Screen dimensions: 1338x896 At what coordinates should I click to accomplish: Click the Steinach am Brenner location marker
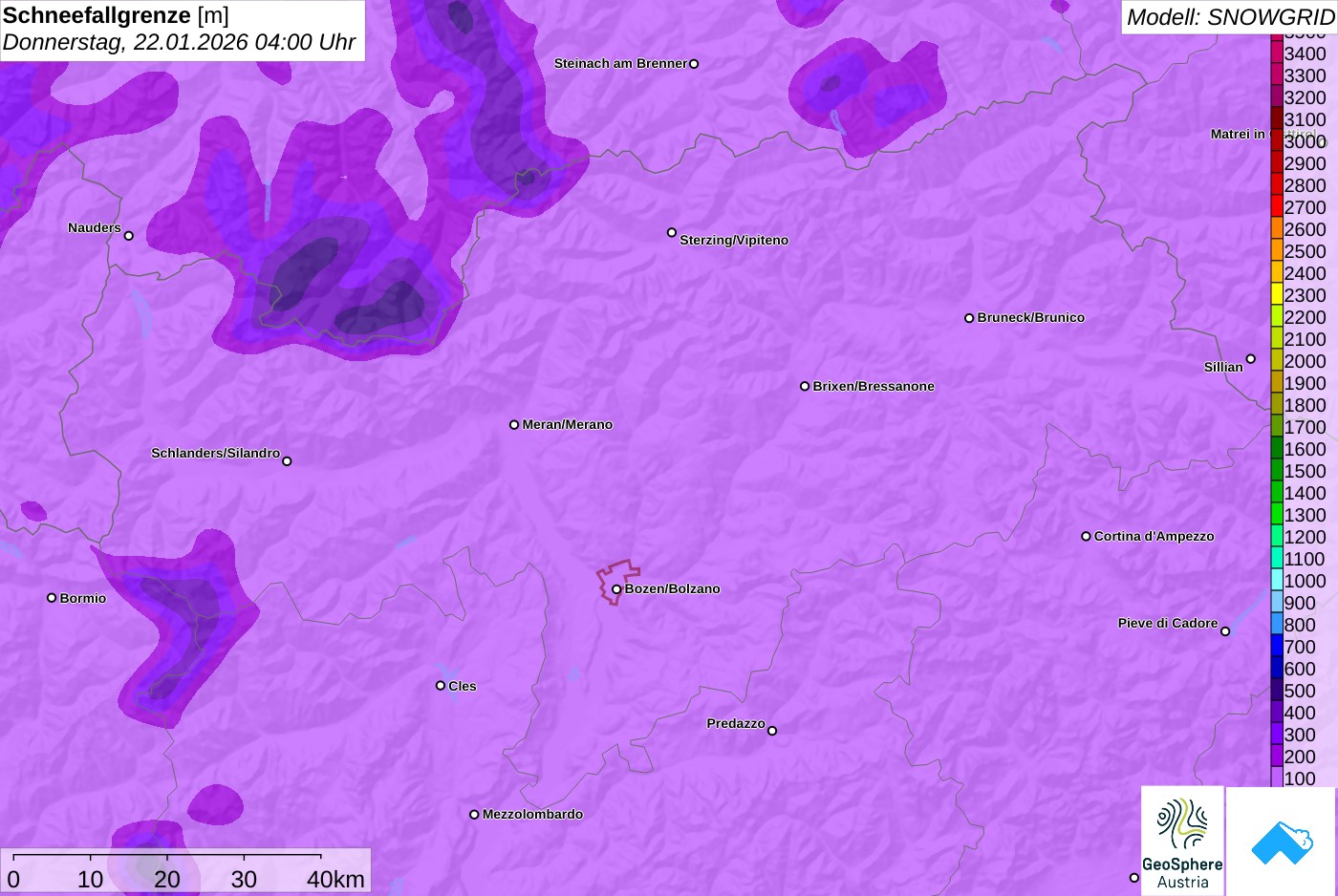694,64
